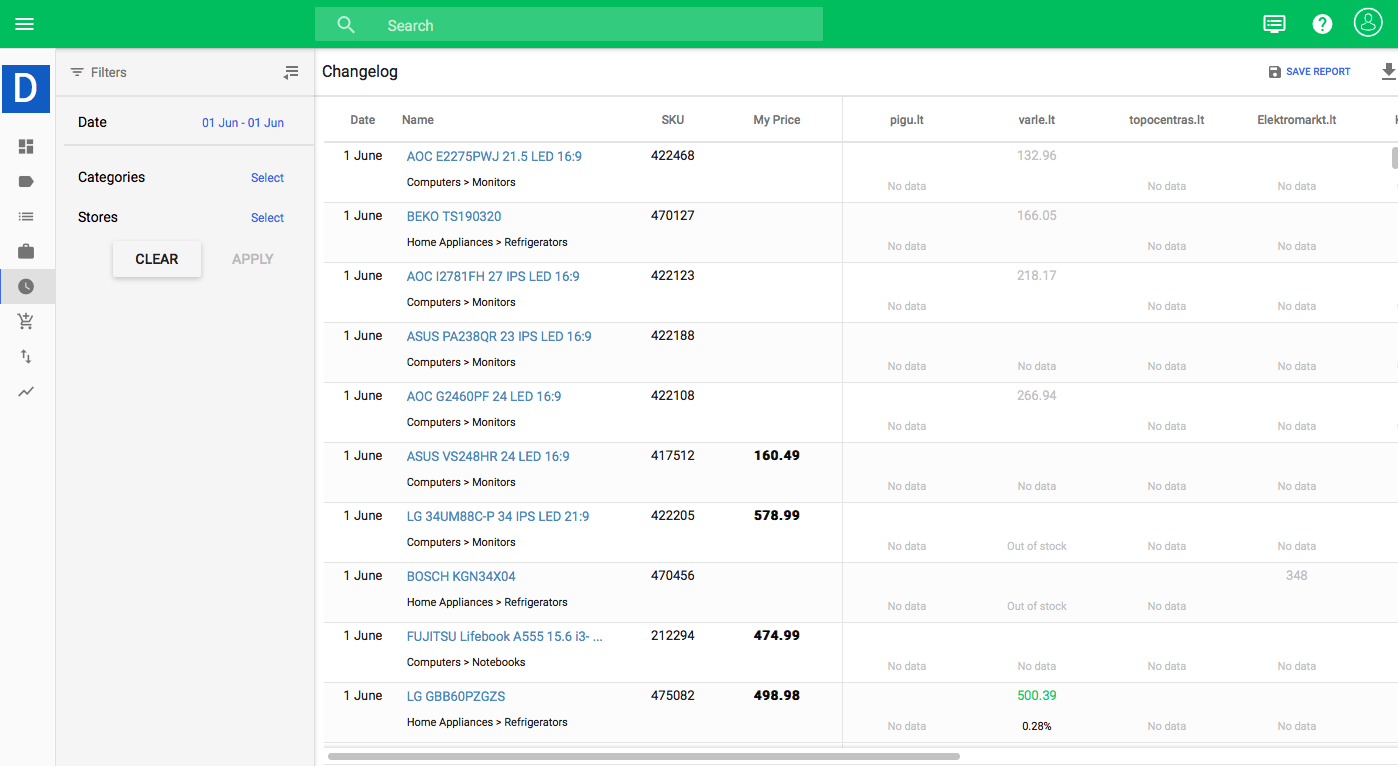Viewport: 1398px width, 766px height.
Task: Collapse the filters panel icon
Action: [x=291, y=72]
